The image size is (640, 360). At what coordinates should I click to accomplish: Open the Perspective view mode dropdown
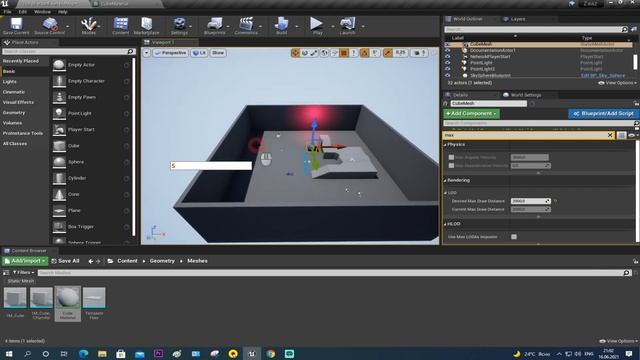[x=171, y=53]
